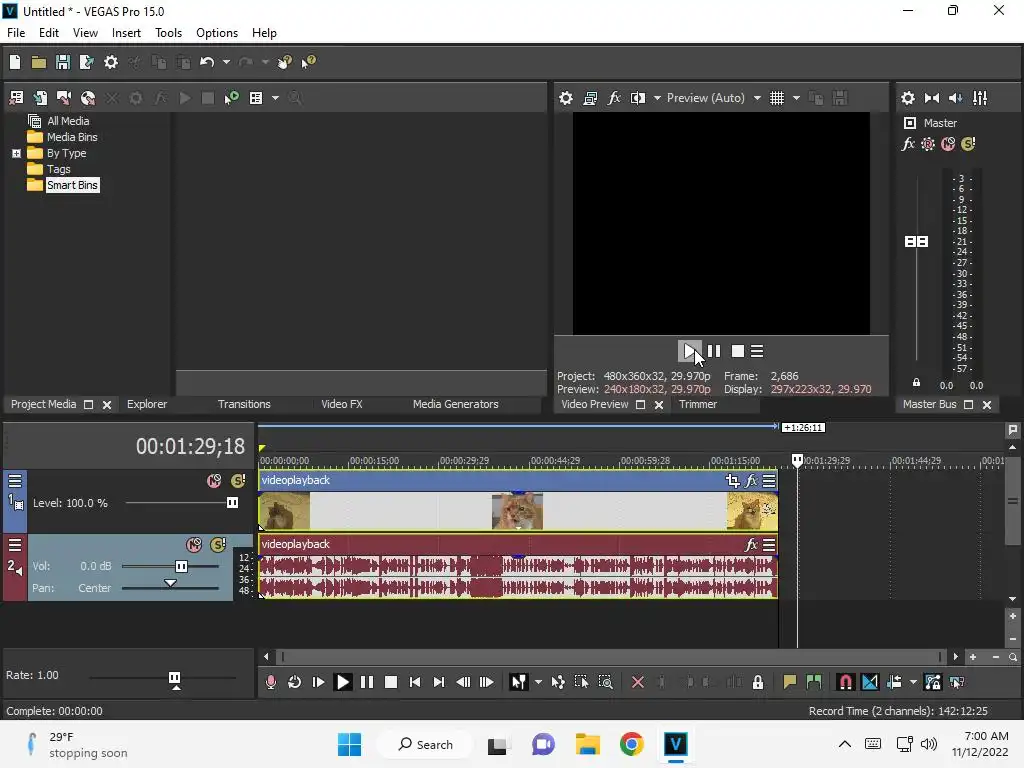Viewport: 1024px width, 768px height.
Task: Open the Render As toolbar icon
Action: click(86, 62)
